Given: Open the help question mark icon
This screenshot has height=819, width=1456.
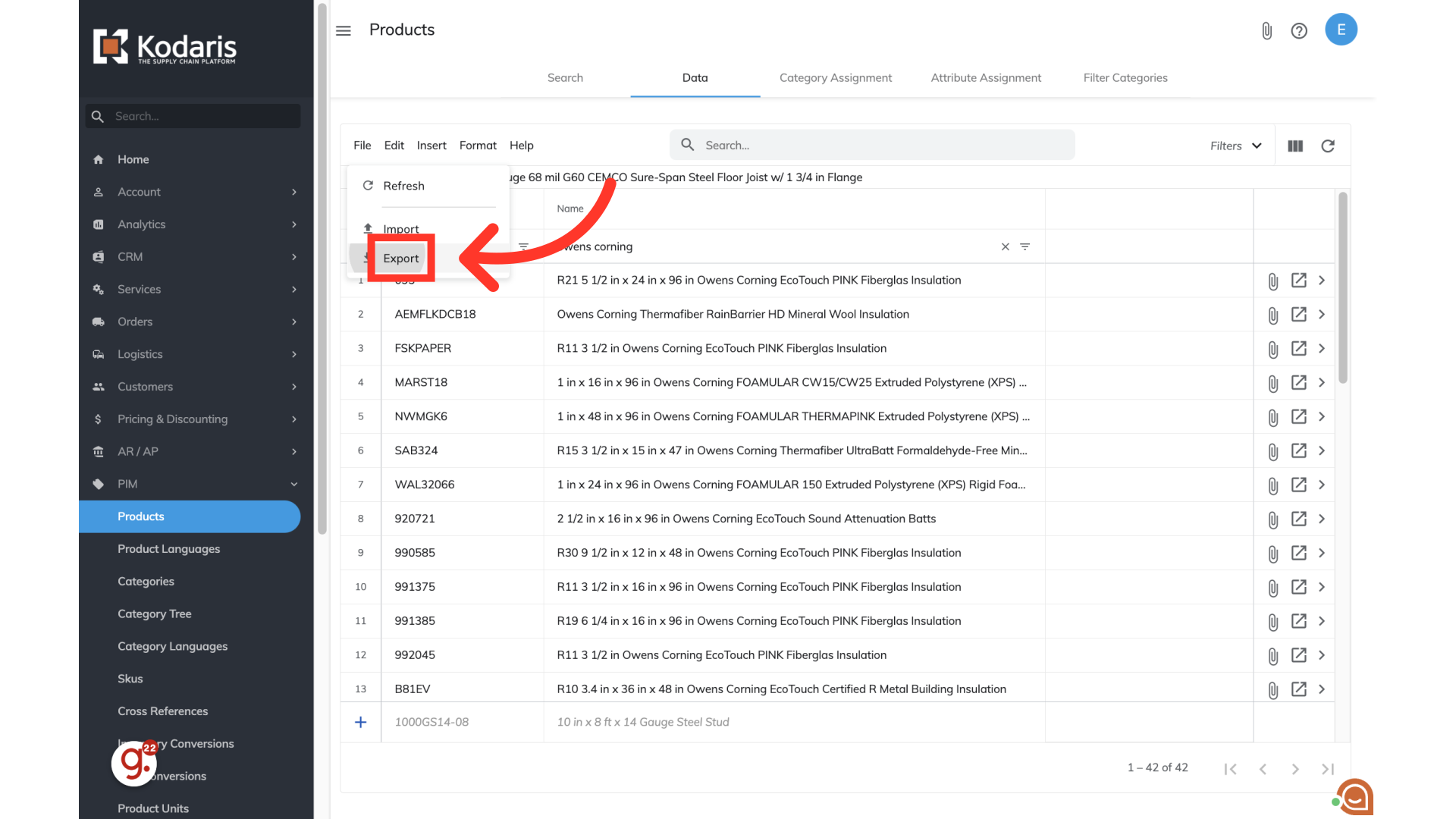Looking at the screenshot, I should point(1299,30).
